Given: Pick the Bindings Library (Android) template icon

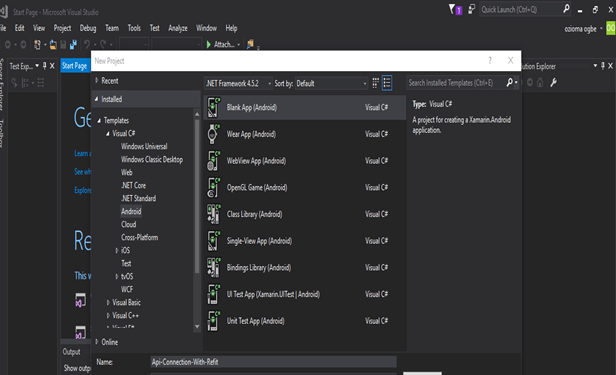Looking at the screenshot, I should tap(213, 268).
